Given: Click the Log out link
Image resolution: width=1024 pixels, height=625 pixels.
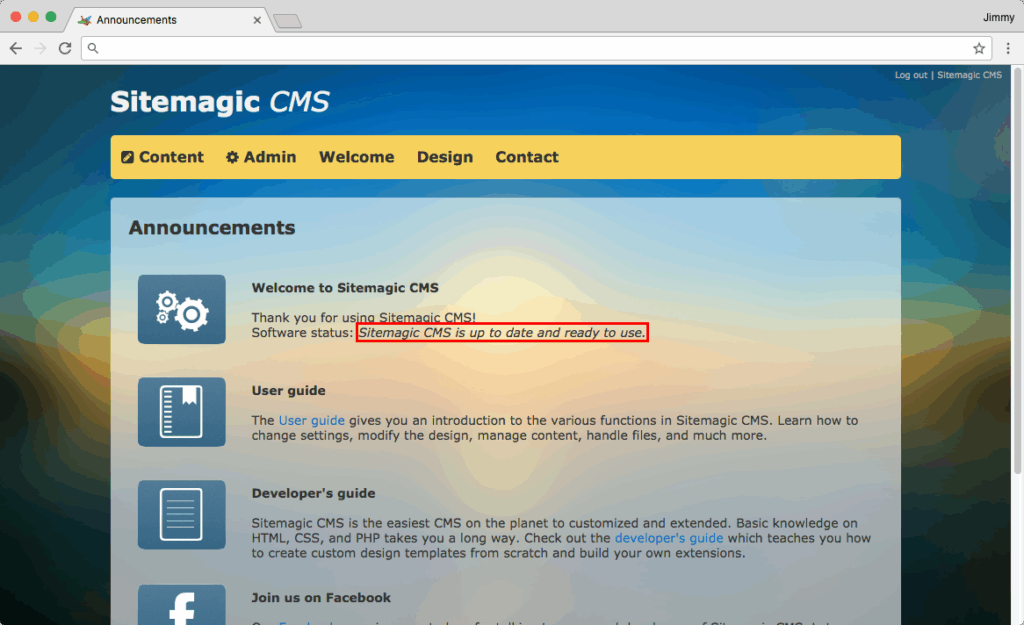Looking at the screenshot, I should pyautogui.click(x=911, y=75).
